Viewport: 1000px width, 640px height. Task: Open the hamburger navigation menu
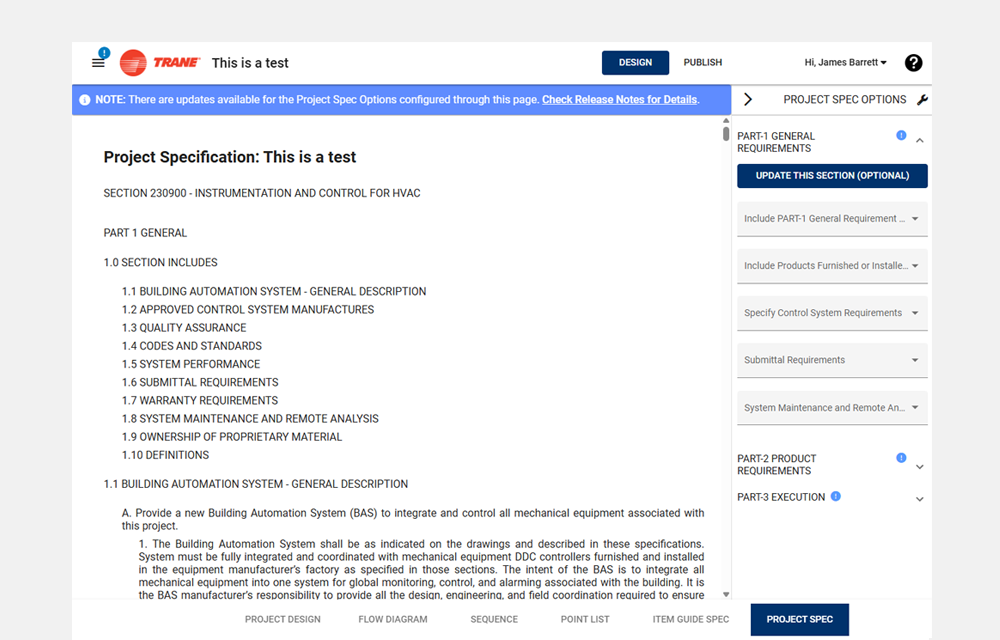(98, 63)
